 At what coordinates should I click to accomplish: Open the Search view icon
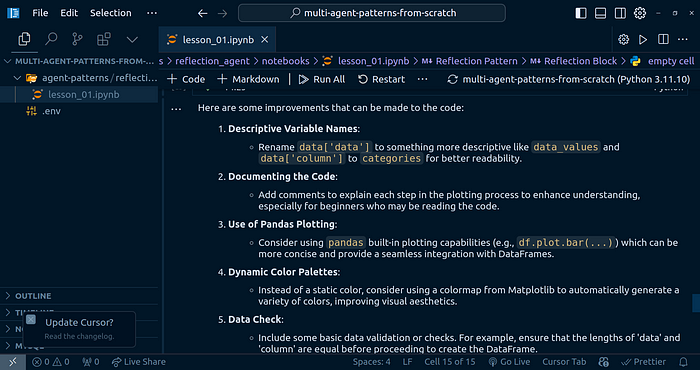(51, 40)
